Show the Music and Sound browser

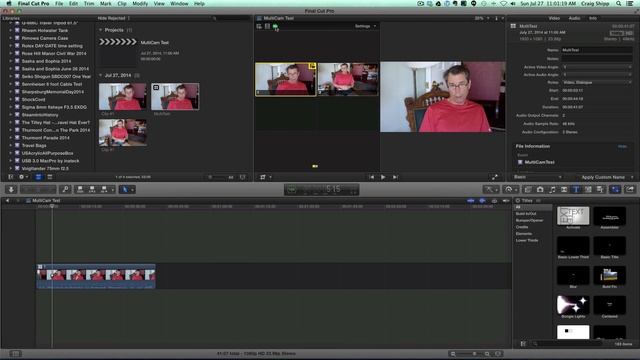pyautogui.click(x=552, y=189)
